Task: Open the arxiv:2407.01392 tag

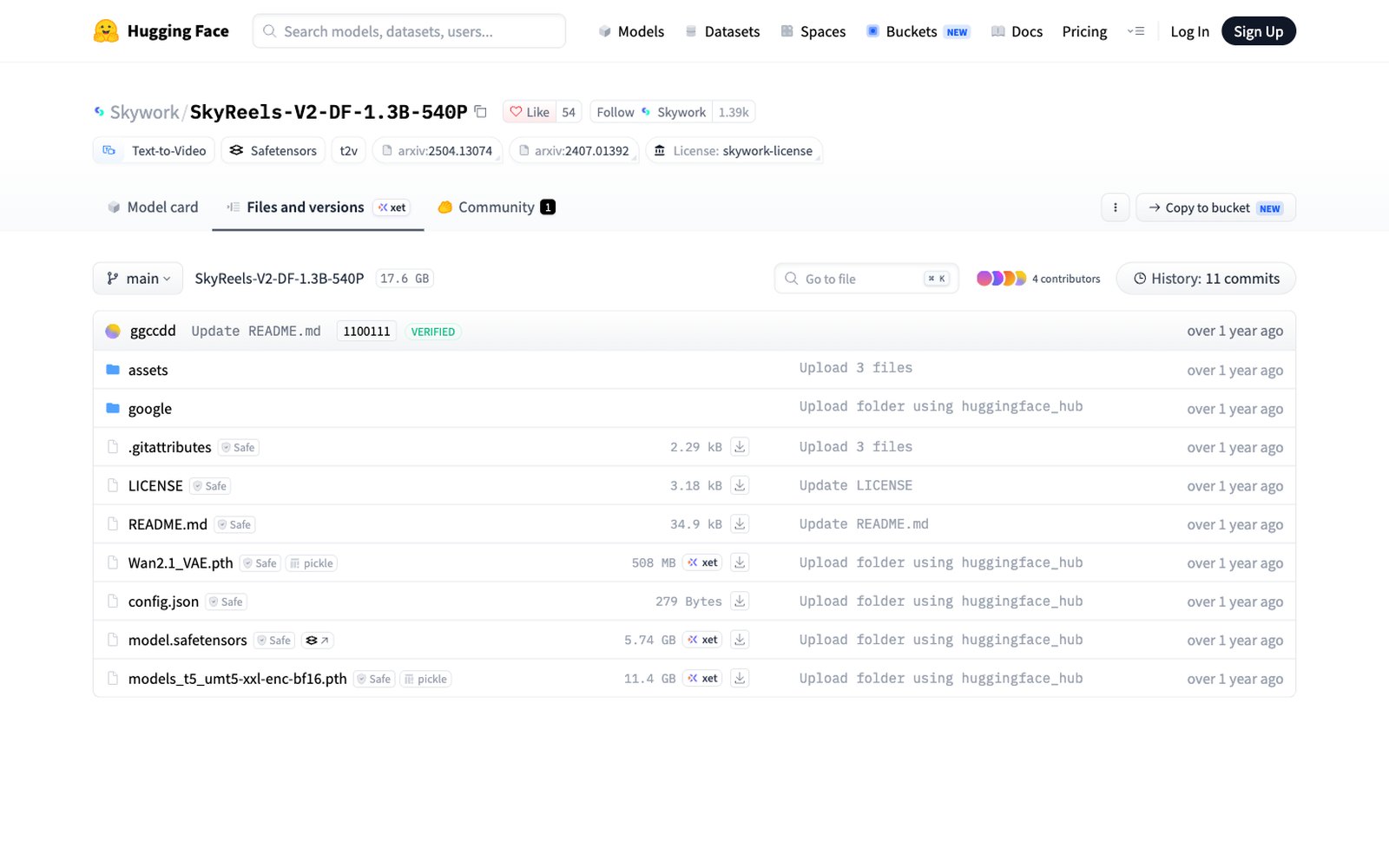Action: (x=574, y=150)
